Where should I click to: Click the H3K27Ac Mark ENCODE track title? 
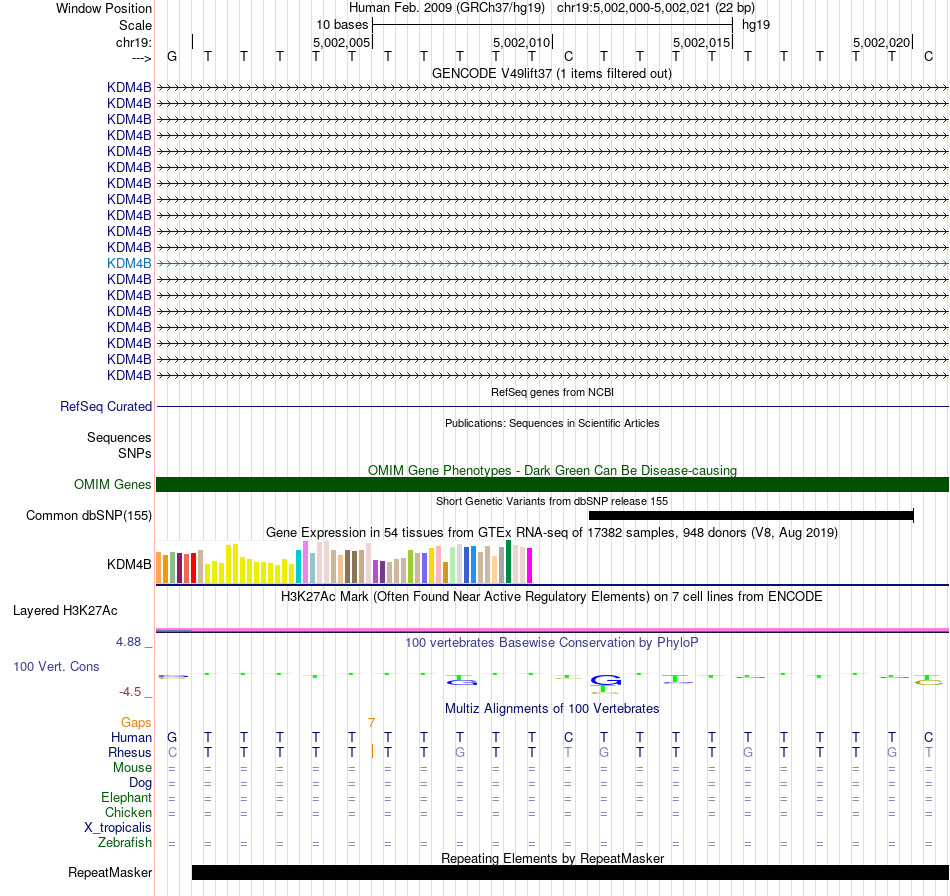(551, 597)
